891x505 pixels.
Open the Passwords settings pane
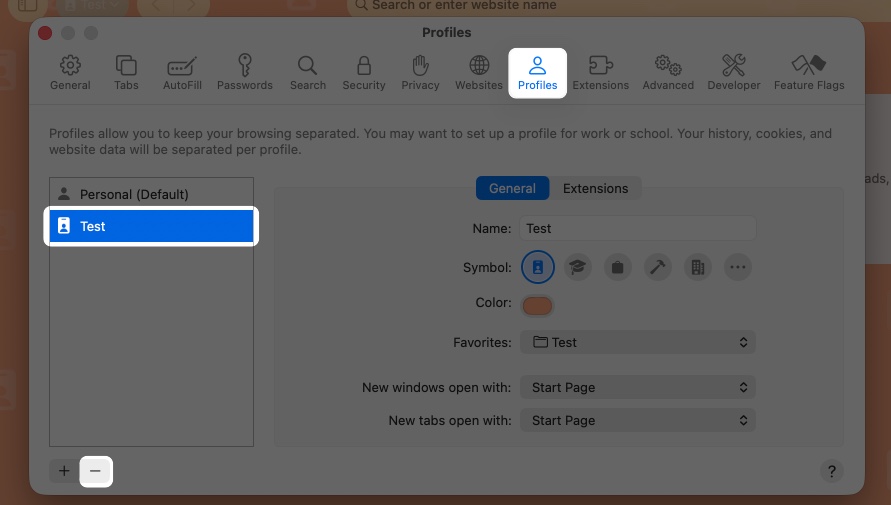coord(245,73)
